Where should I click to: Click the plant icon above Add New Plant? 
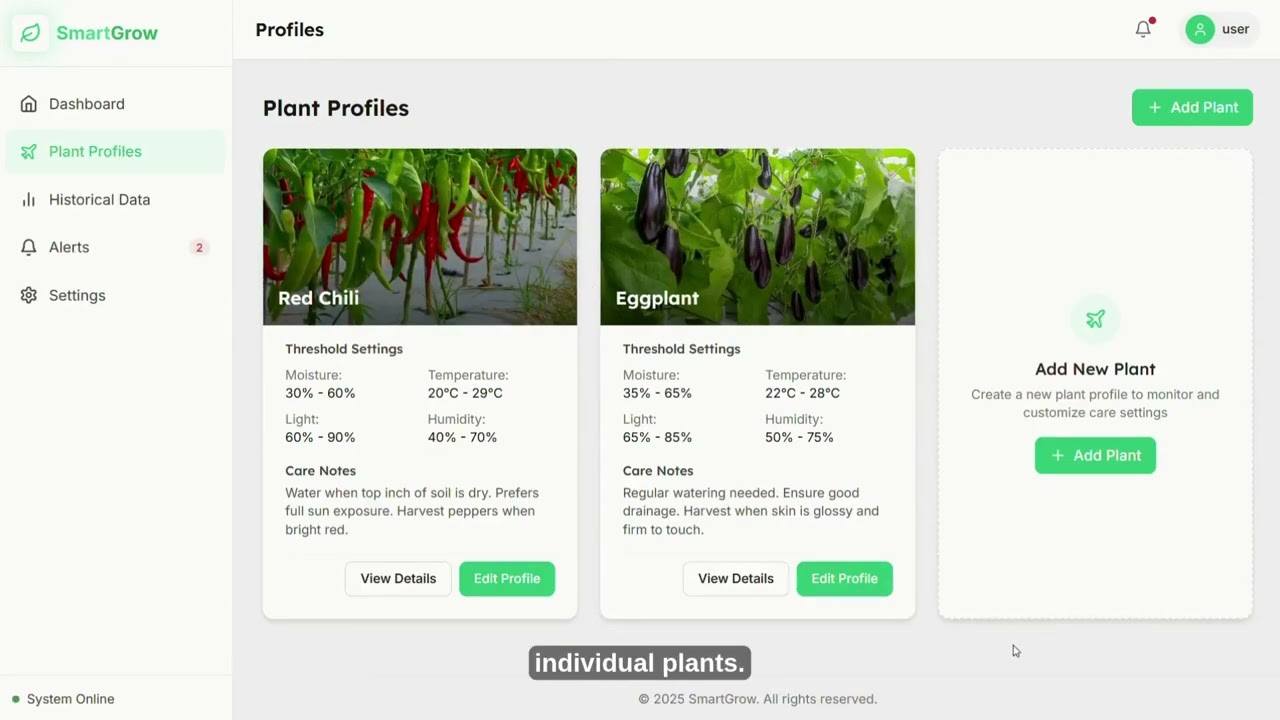tap(1095, 319)
